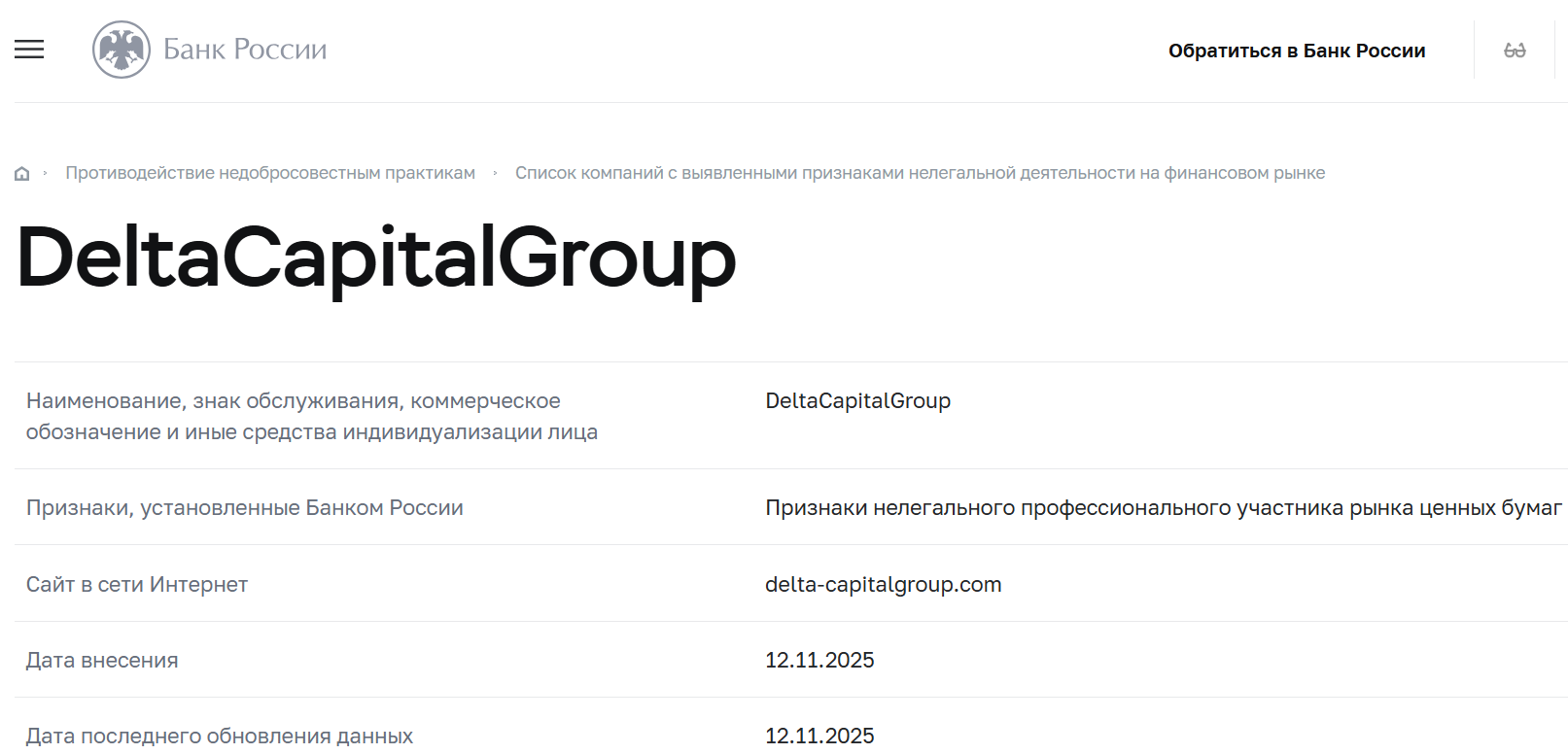Viewport: 1568px width, 754px height.
Task: Click Обратиться в Банк России
Action: pyautogui.click(x=1297, y=51)
